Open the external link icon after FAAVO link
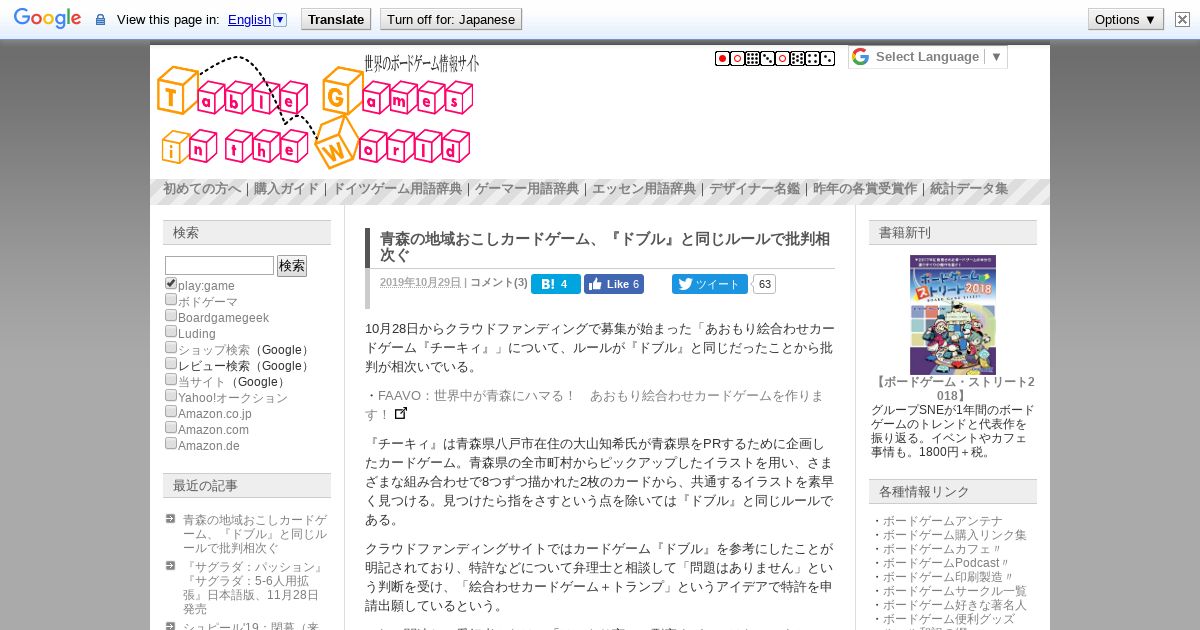This screenshot has width=1200, height=630. (x=401, y=413)
